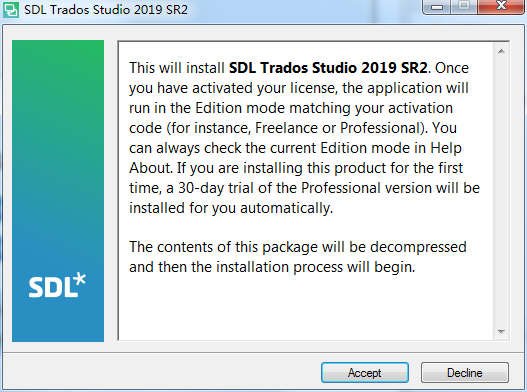Click the disabled maximize button
This screenshot has height=392, width=527.
click(x=464, y=7)
